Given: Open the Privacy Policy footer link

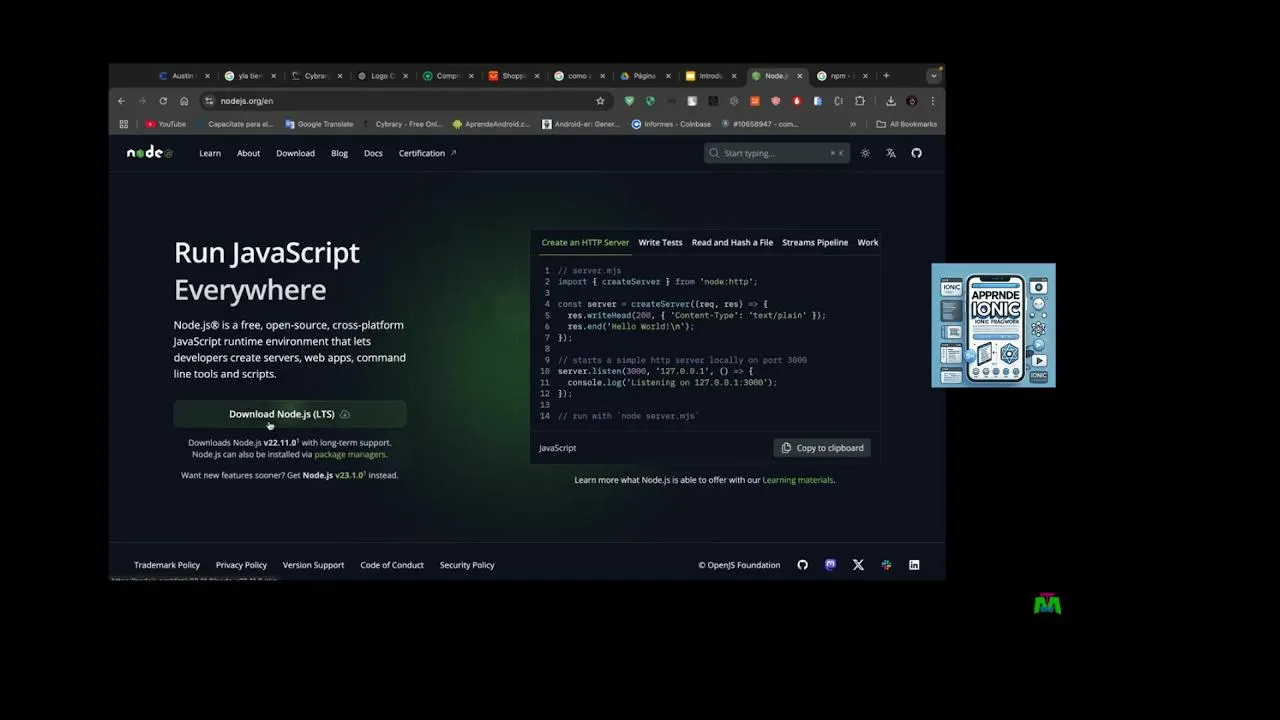Looking at the screenshot, I should coord(241,565).
